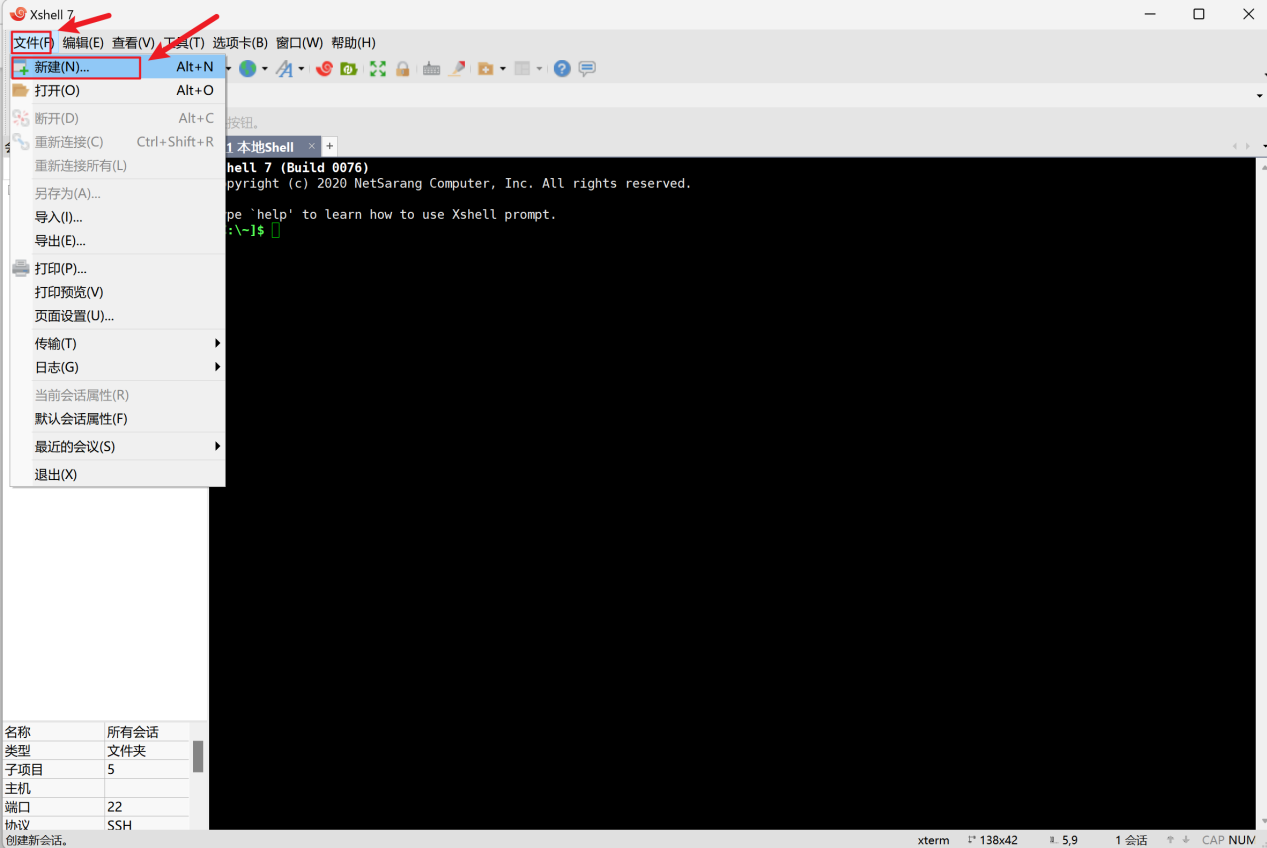
Task: Open the 窗口(W) menu
Action: coord(299,42)
